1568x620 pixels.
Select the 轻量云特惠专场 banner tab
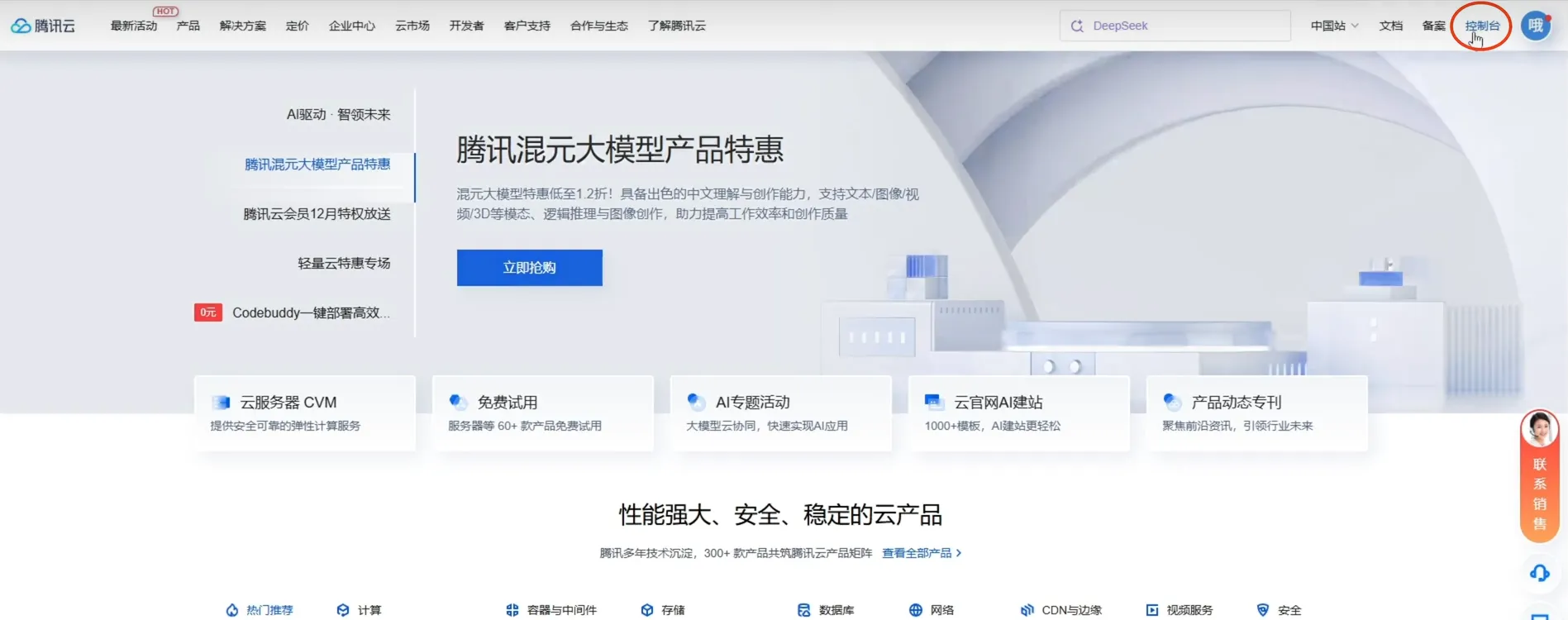pos(344,264)
